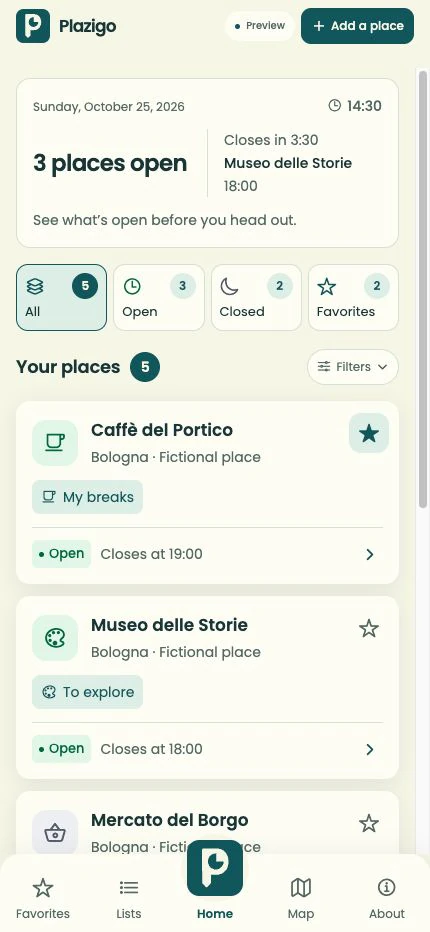Unfavorite Caffè del Portico with filled star
430x932 pixels.
click(x=369, y=433)
